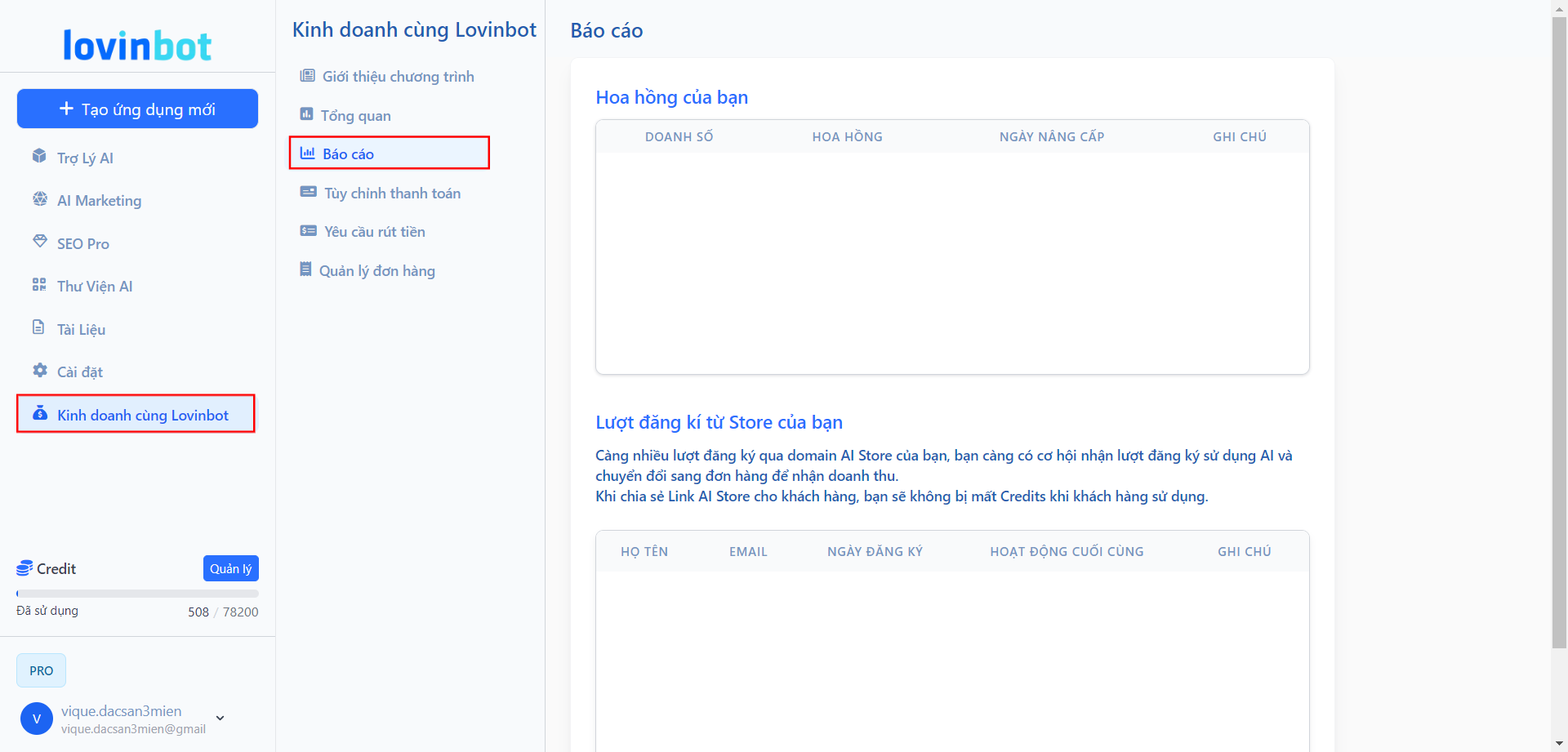Open Giới thiệu chương trình menu item
Screen dimensions: 1568x752
click(398, 76)
